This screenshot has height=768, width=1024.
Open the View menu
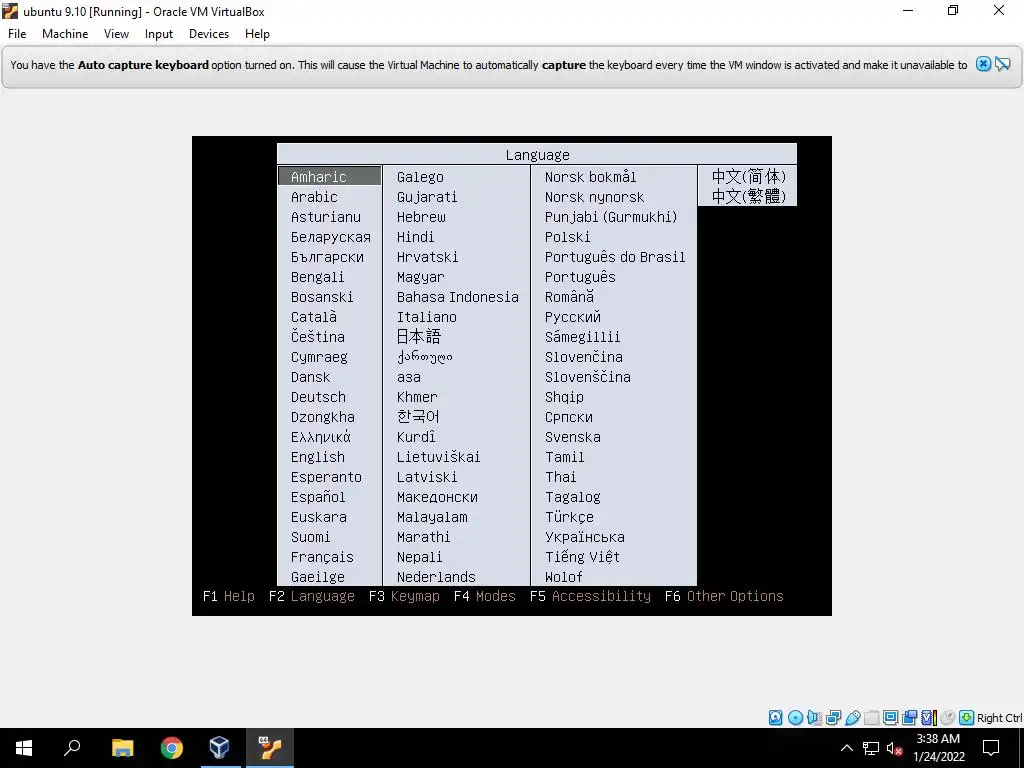click(x=116, y=34)
